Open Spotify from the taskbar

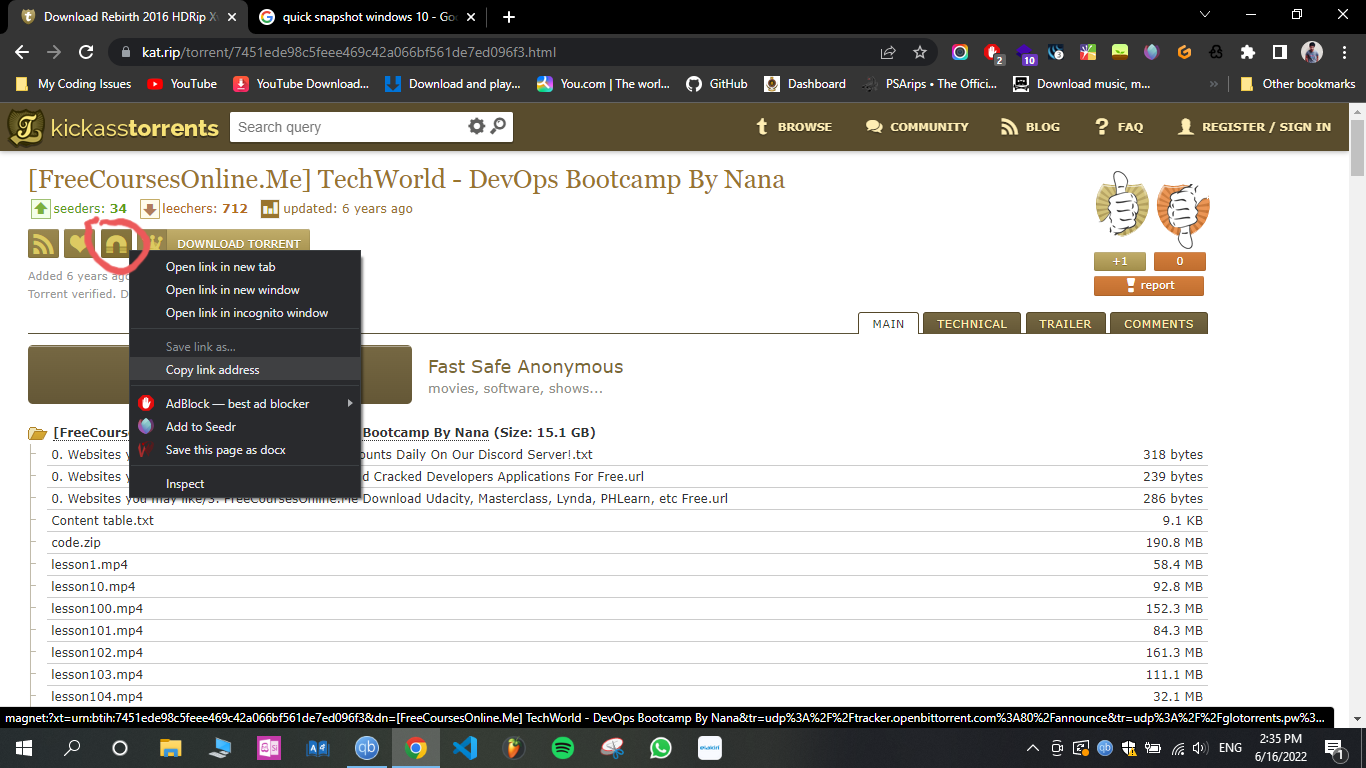[x=563, y=748]
